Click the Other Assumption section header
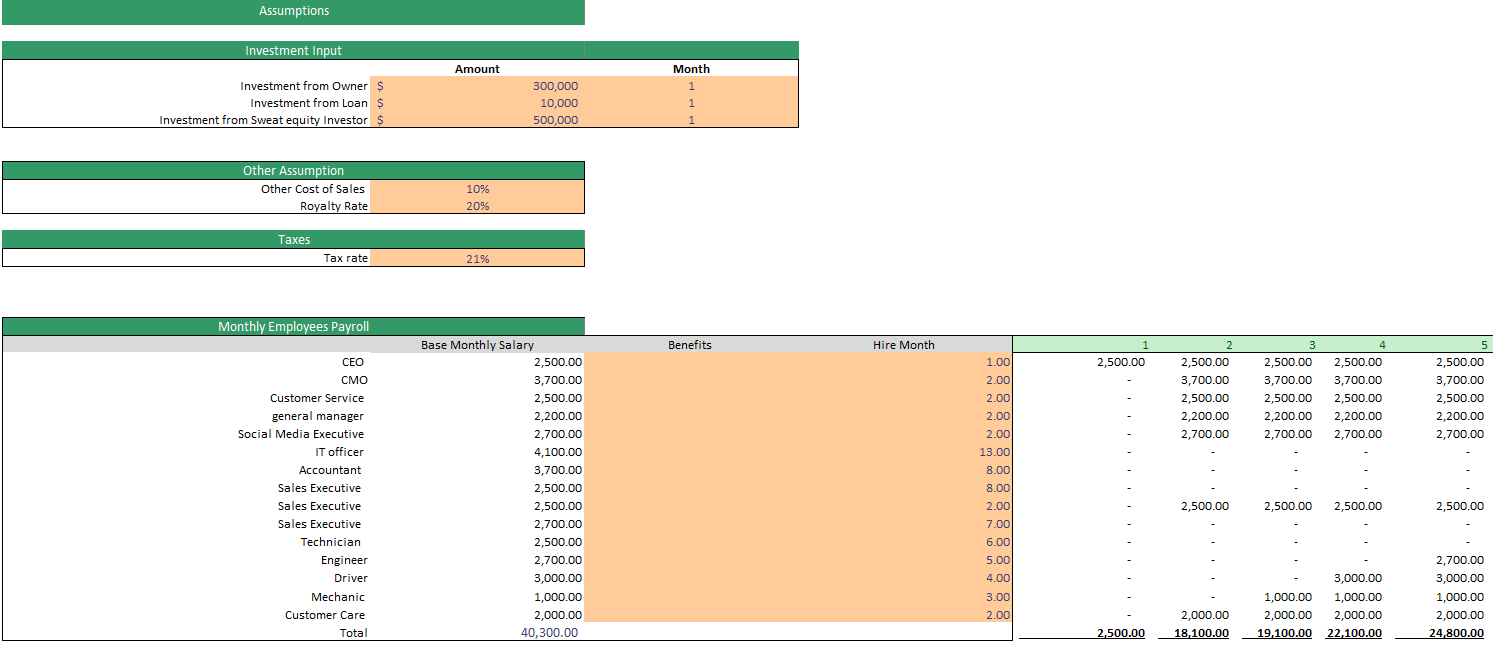The image size is (1493, 654). pyautogui.click(x=293, y=170)
